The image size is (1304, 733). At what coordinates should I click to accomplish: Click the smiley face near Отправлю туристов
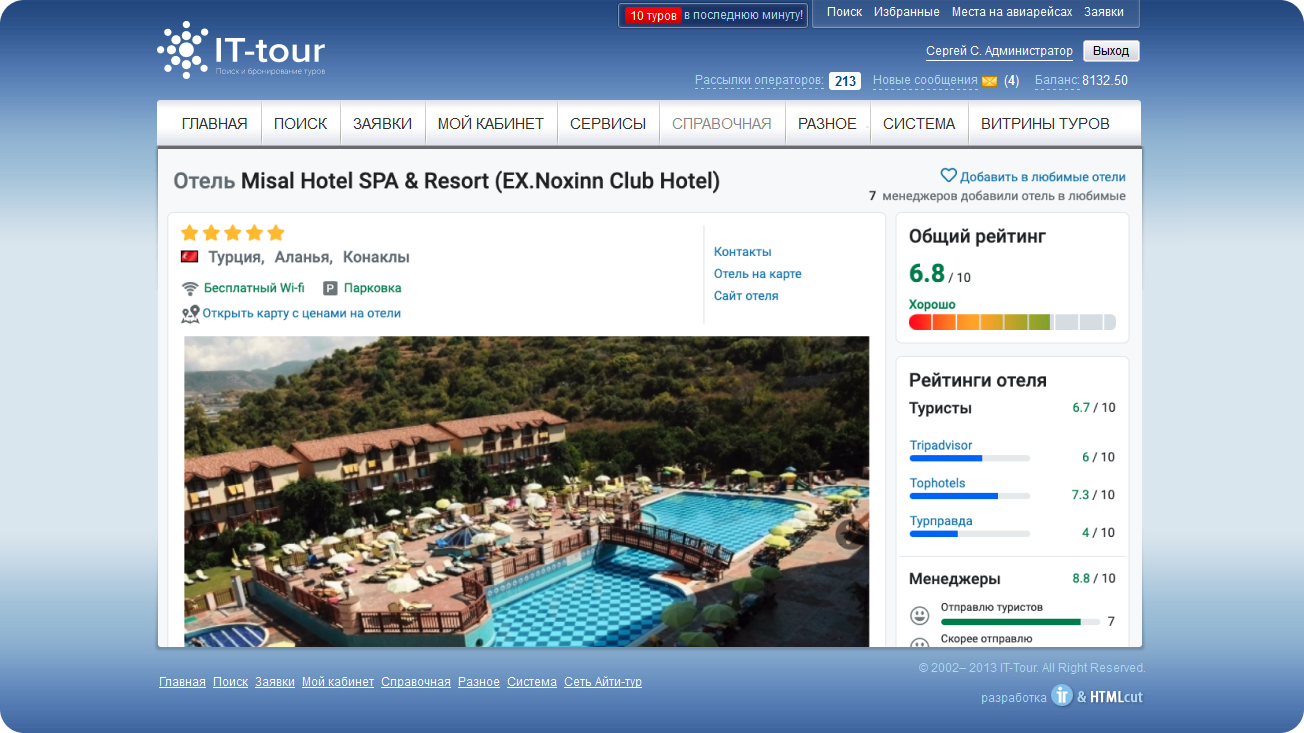pos(919,615)
